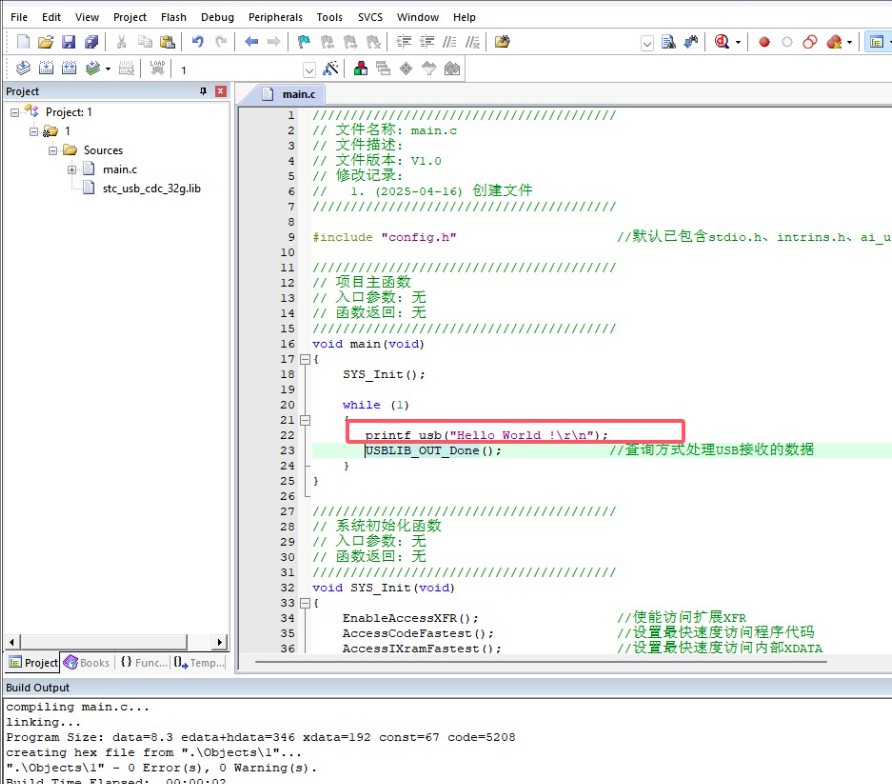Open a file with the Open folder icon
This screenshot has width=892, height=784.
pyautogui.click(x=46, y=42)
